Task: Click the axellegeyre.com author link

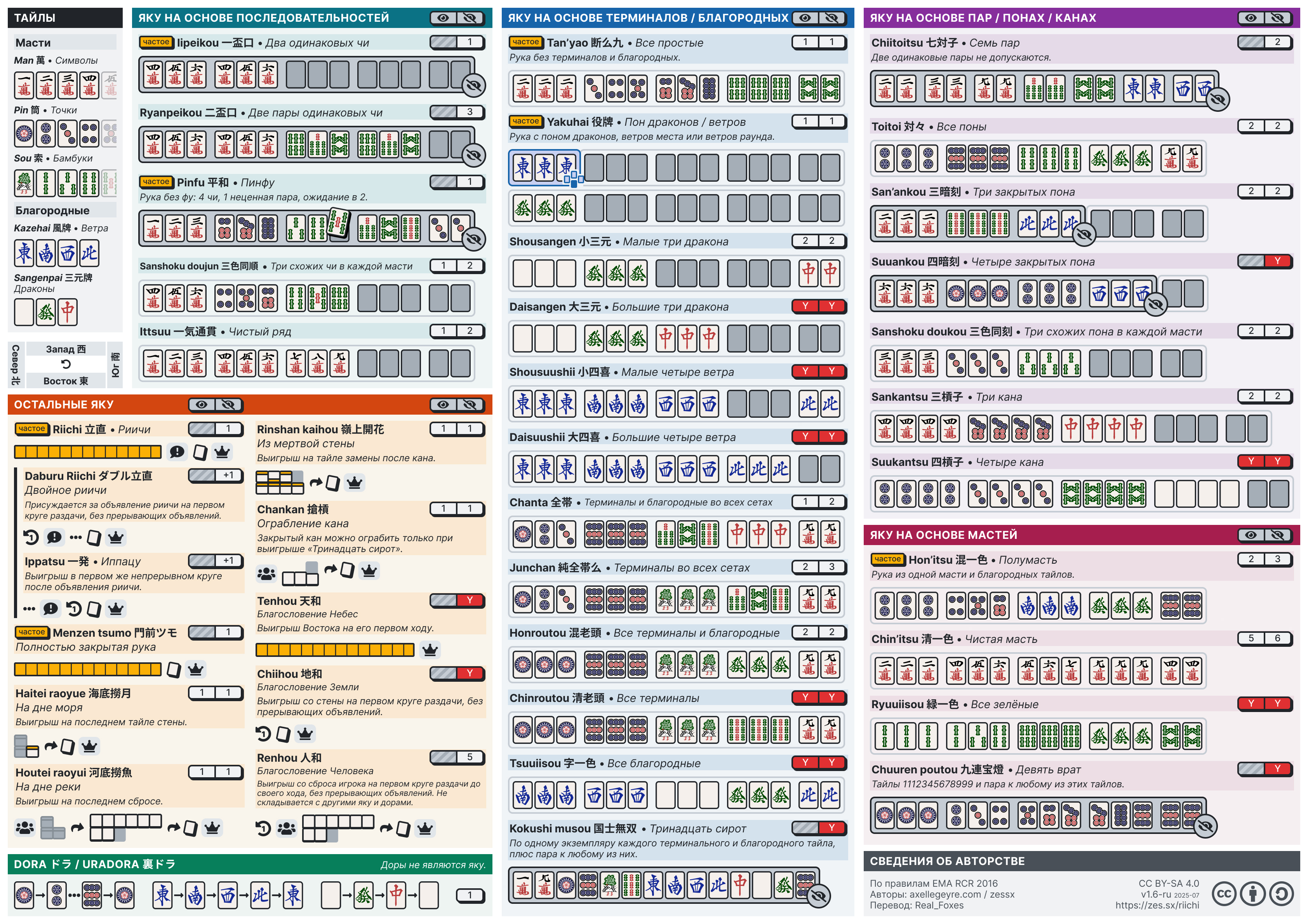Action: [946, 895]
